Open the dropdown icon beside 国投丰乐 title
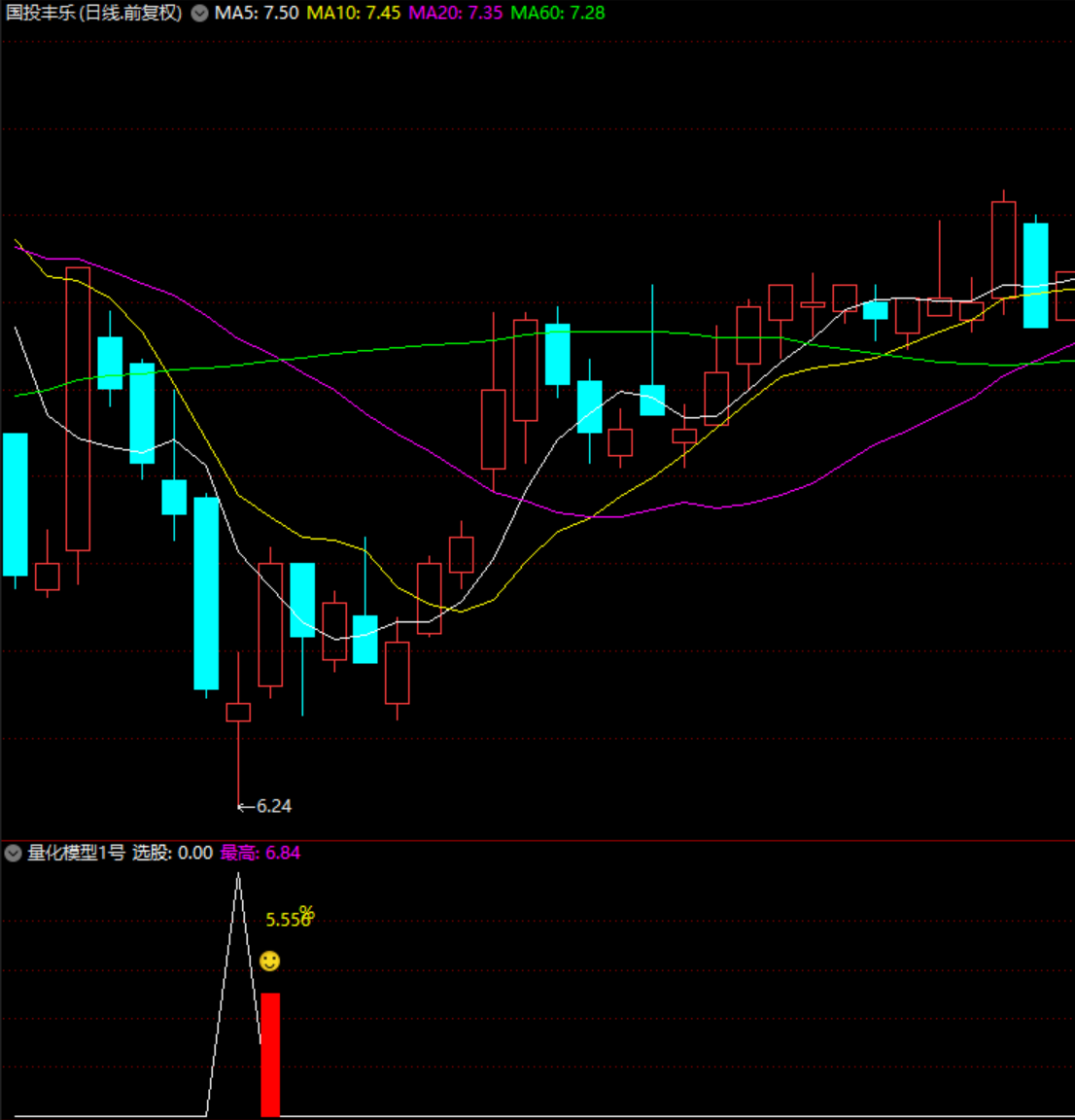The width and height of the screenshot is (1075, 1120). point(199,14)
